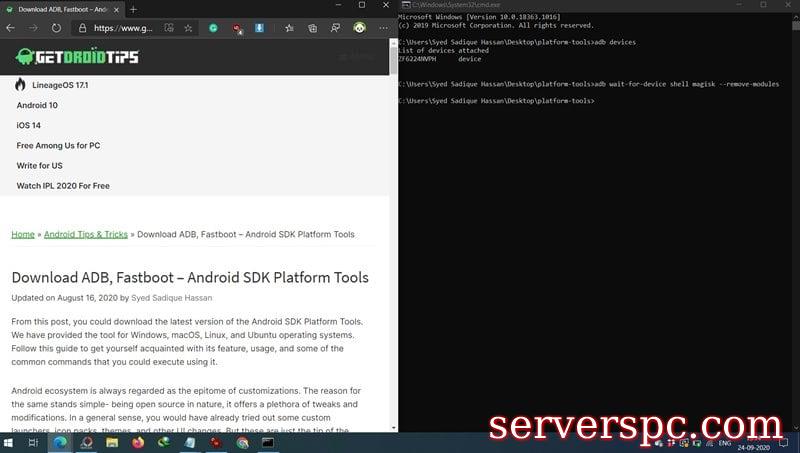Open iOS 14 menu entry
This screenshot has width=800, height=453.
point(29,125)
